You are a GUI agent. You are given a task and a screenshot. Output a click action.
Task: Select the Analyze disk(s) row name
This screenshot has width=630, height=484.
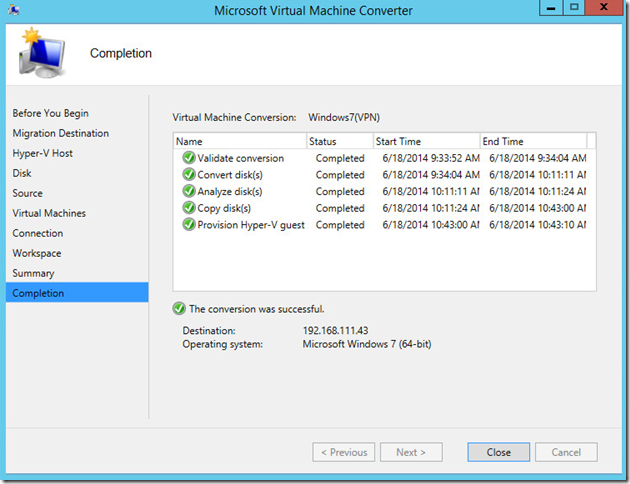tap(230, 192)
